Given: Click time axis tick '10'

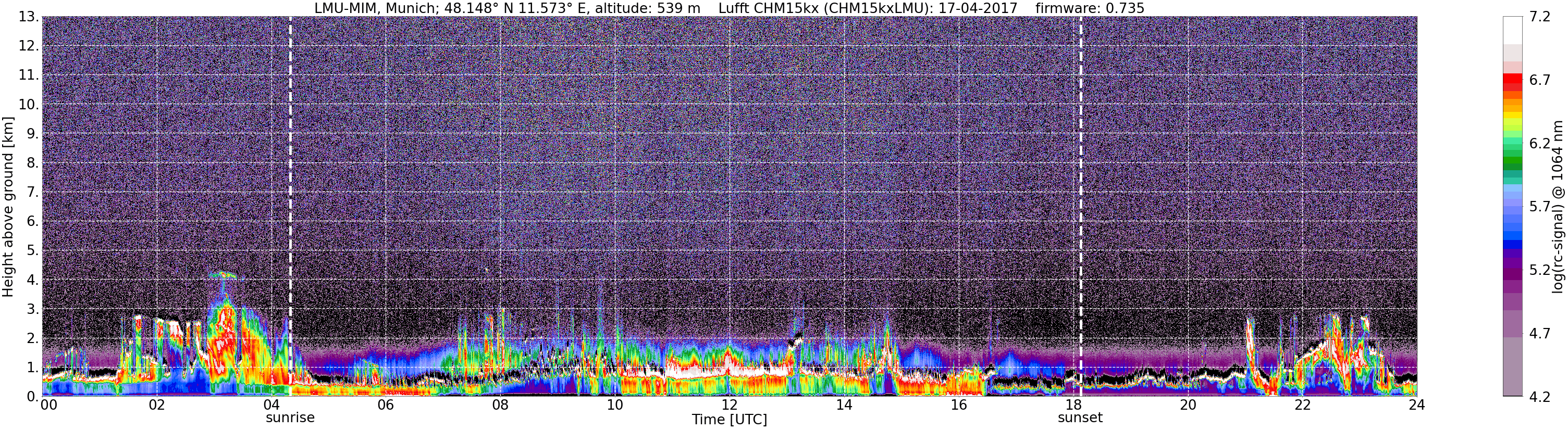Looking at the screenshot, I should point(615,405).
